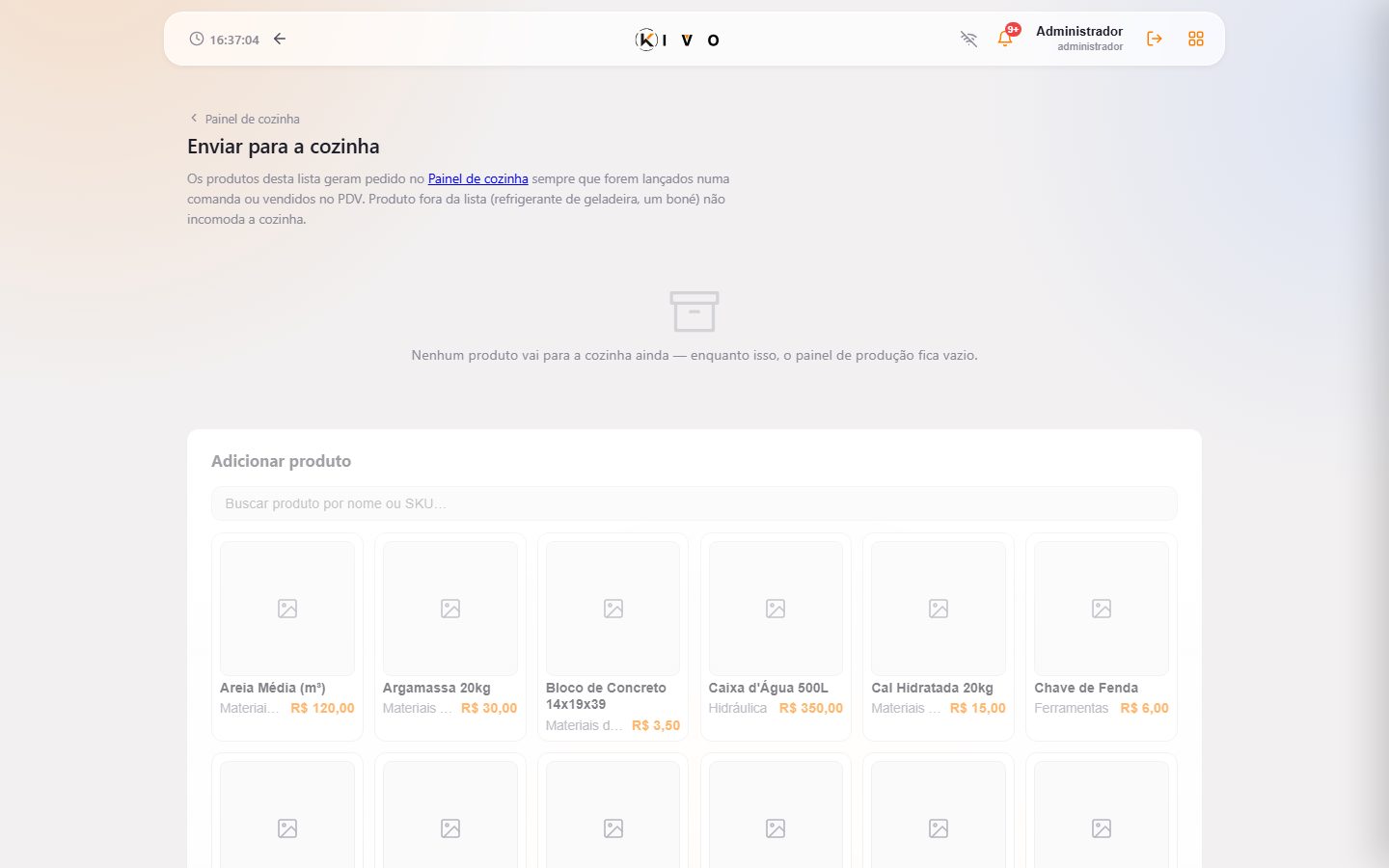
Task: Click the back arrow in the top bar
Action: (280, 40)
